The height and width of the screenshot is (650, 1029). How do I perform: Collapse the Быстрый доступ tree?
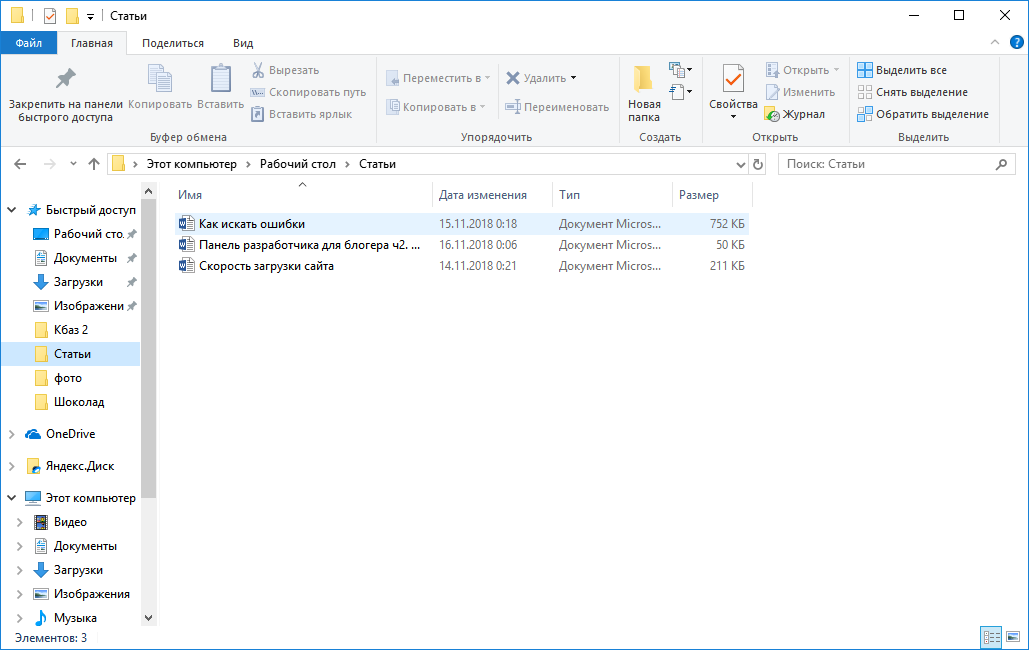pyautogui.click(x=11, y=210)
